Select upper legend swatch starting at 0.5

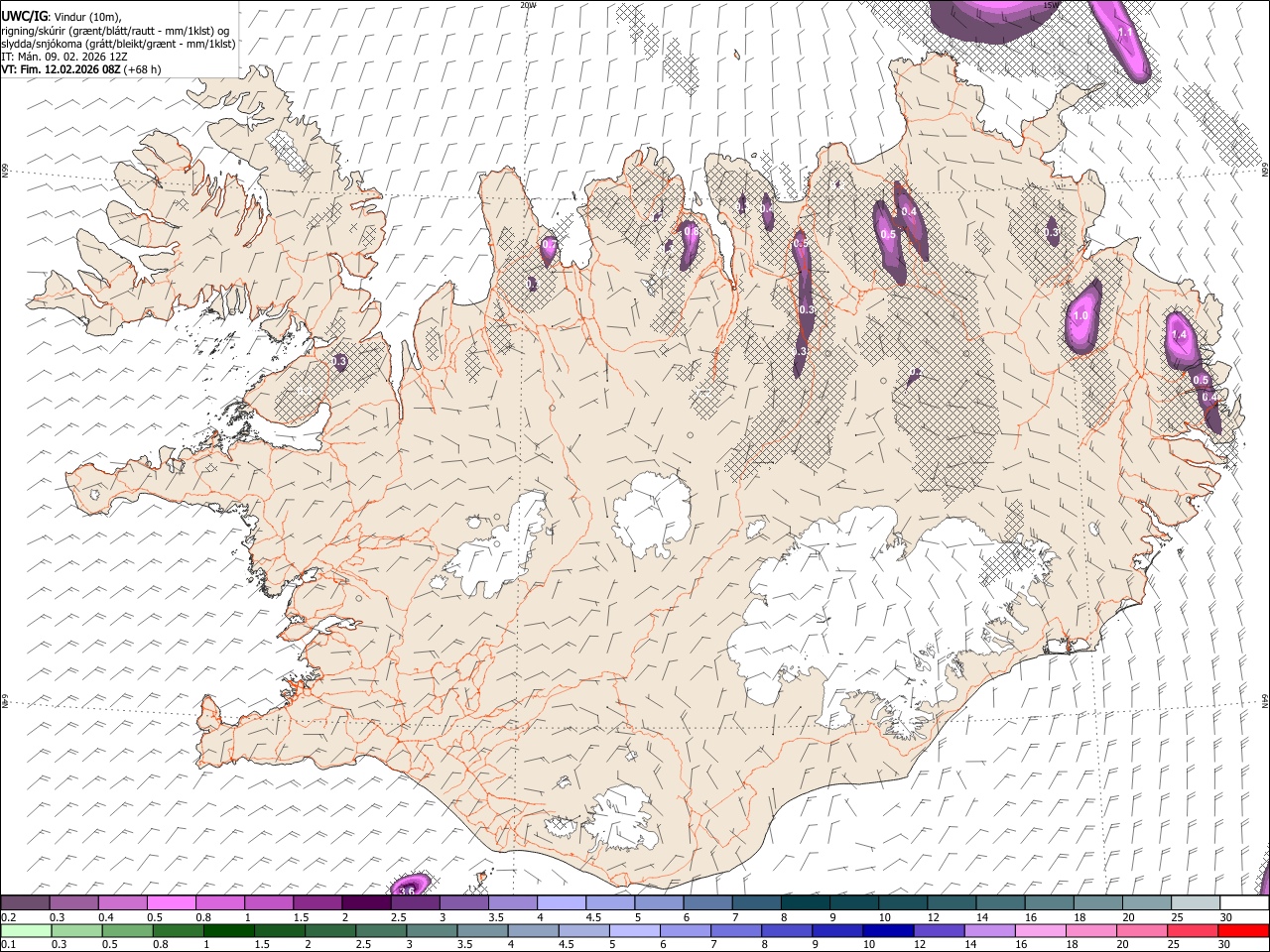click(x=171, y=902)
